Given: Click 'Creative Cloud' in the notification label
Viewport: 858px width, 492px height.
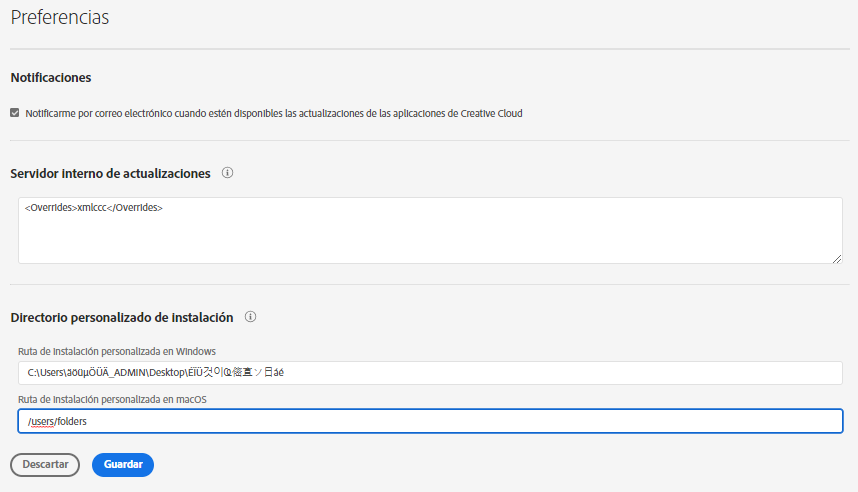Looking at the screenshot, I should [491, 113].
